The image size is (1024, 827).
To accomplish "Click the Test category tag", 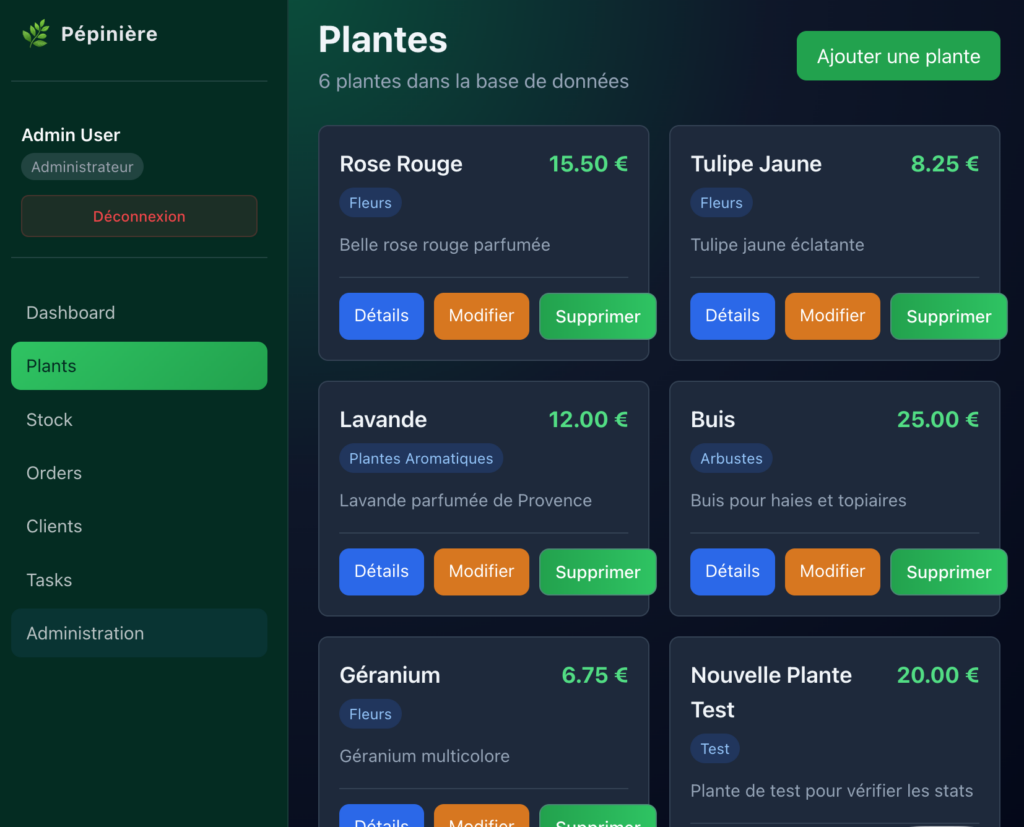I will pyautogui.click(x=715, y=749).
